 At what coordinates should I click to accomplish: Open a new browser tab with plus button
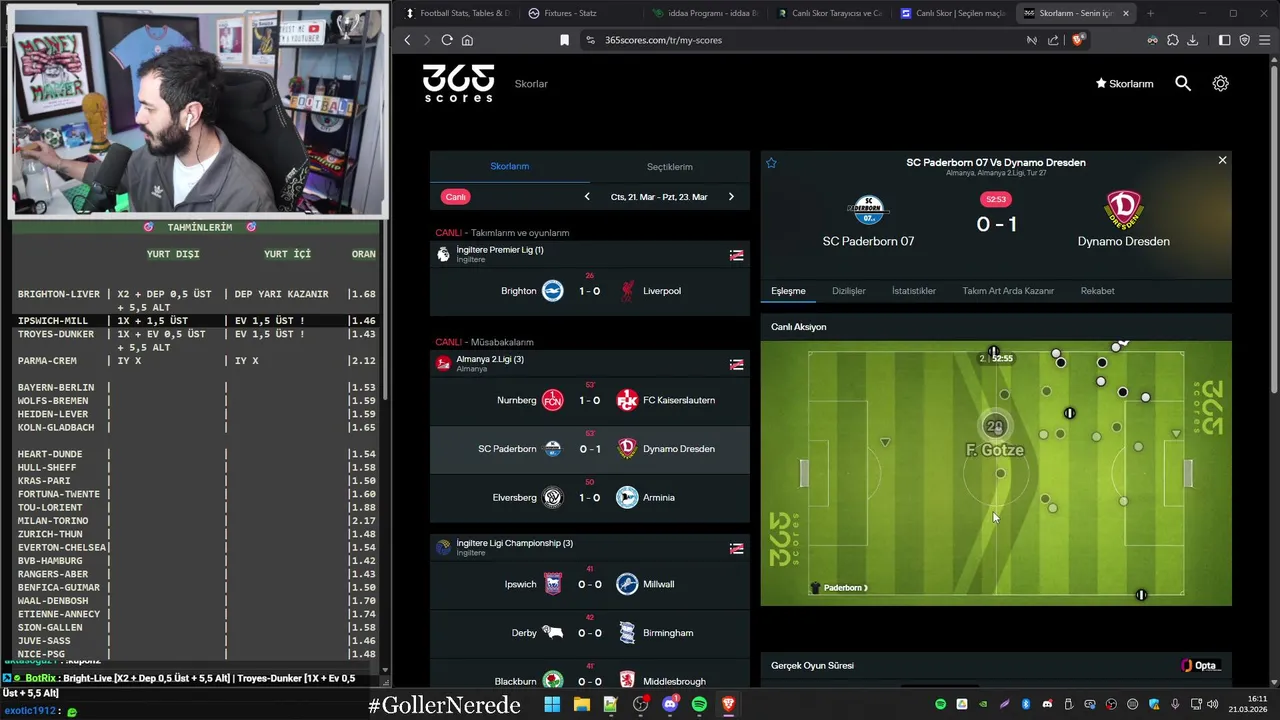click(x=1150, y=13)
